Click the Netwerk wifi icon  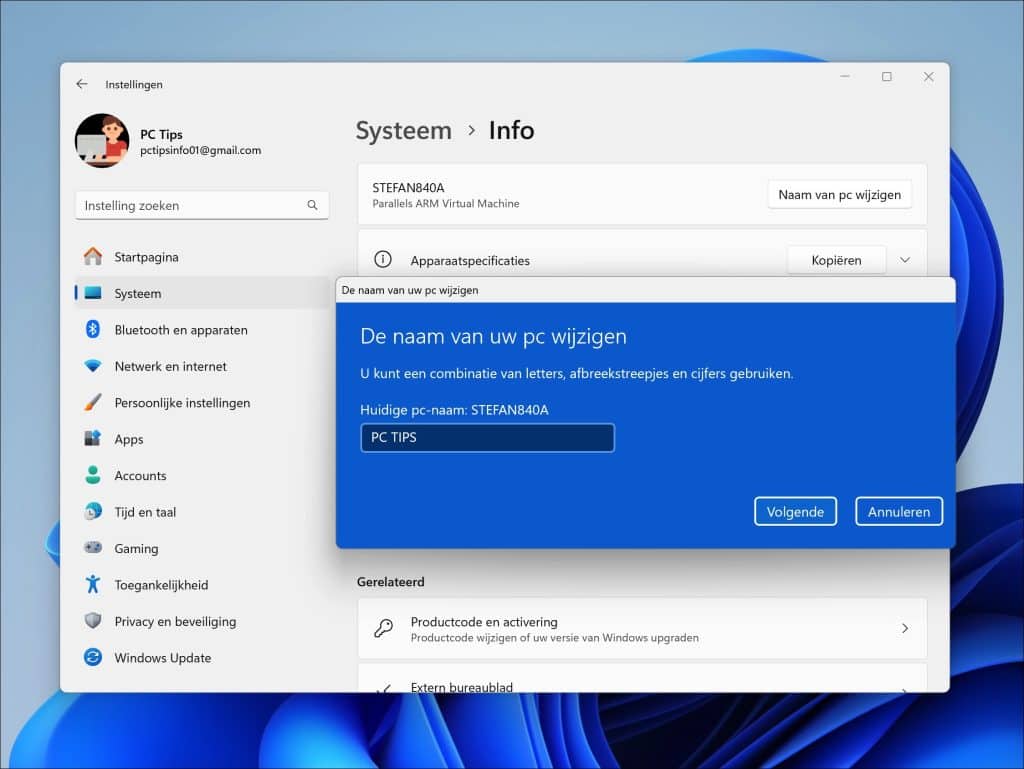click(x=93, y=366)
